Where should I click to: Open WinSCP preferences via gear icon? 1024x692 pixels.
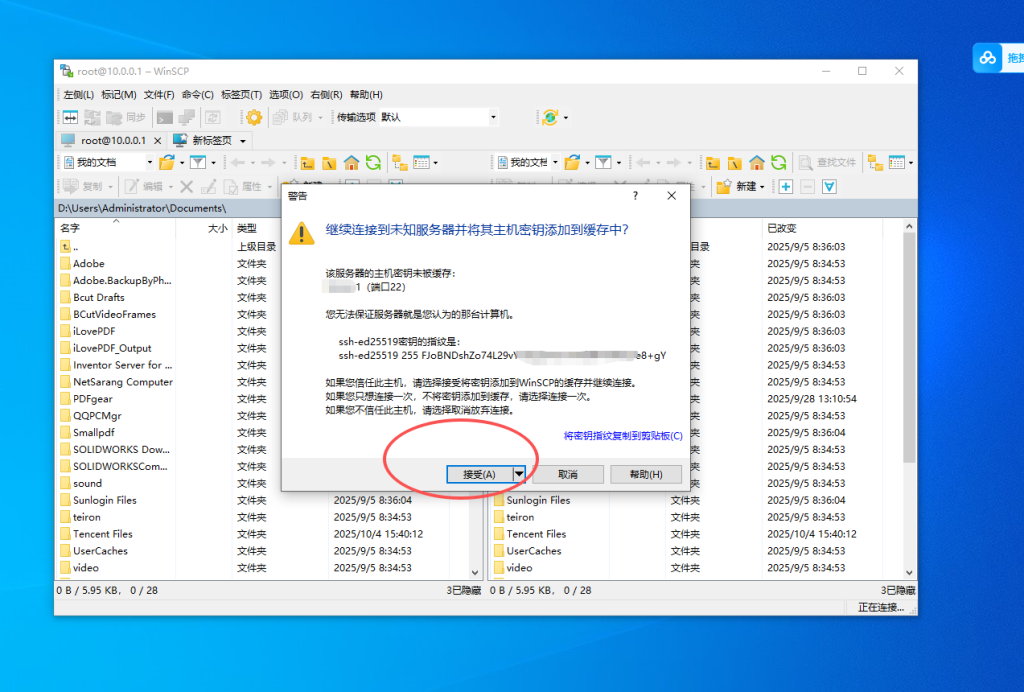(x=255, y=116)
